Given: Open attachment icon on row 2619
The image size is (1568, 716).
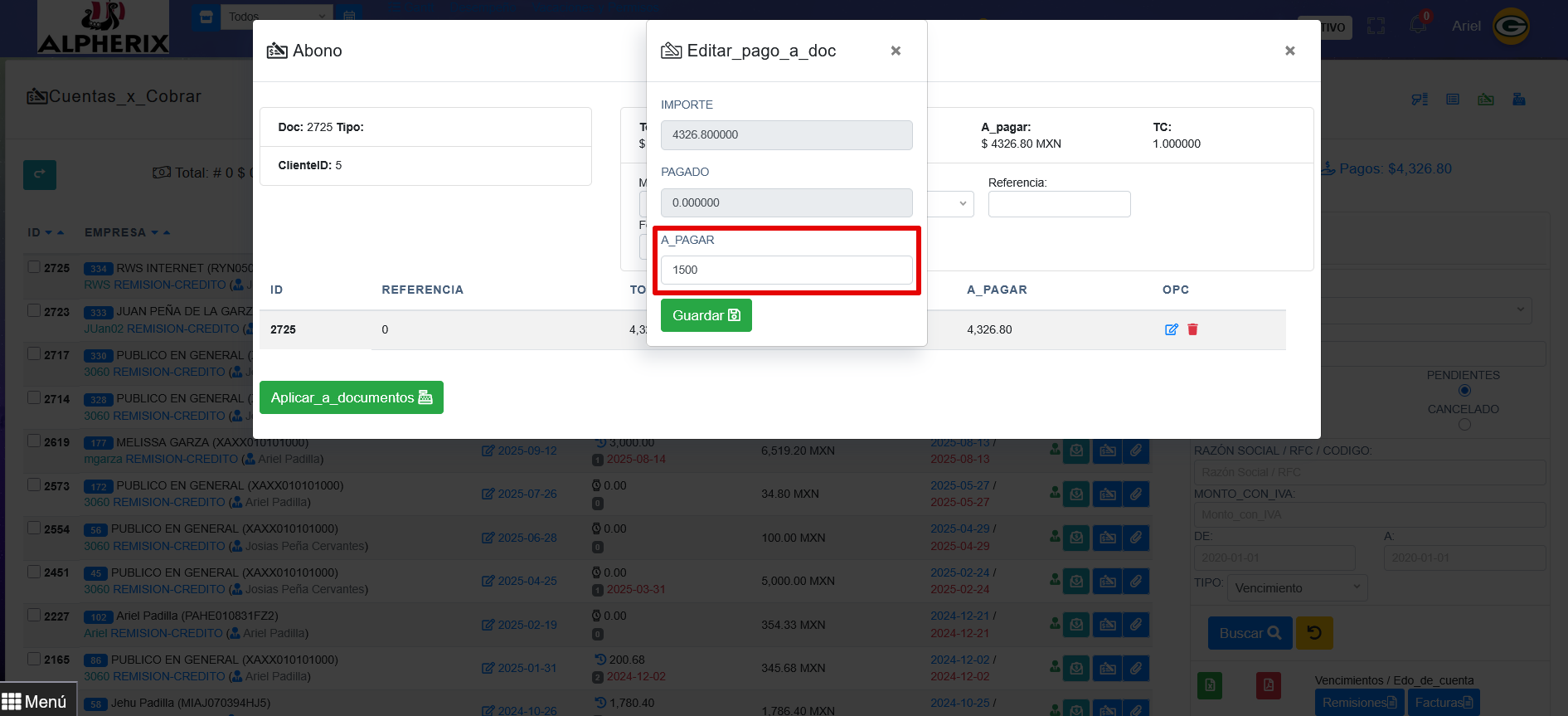Looking at the screenshot, I should [1136, 451].
